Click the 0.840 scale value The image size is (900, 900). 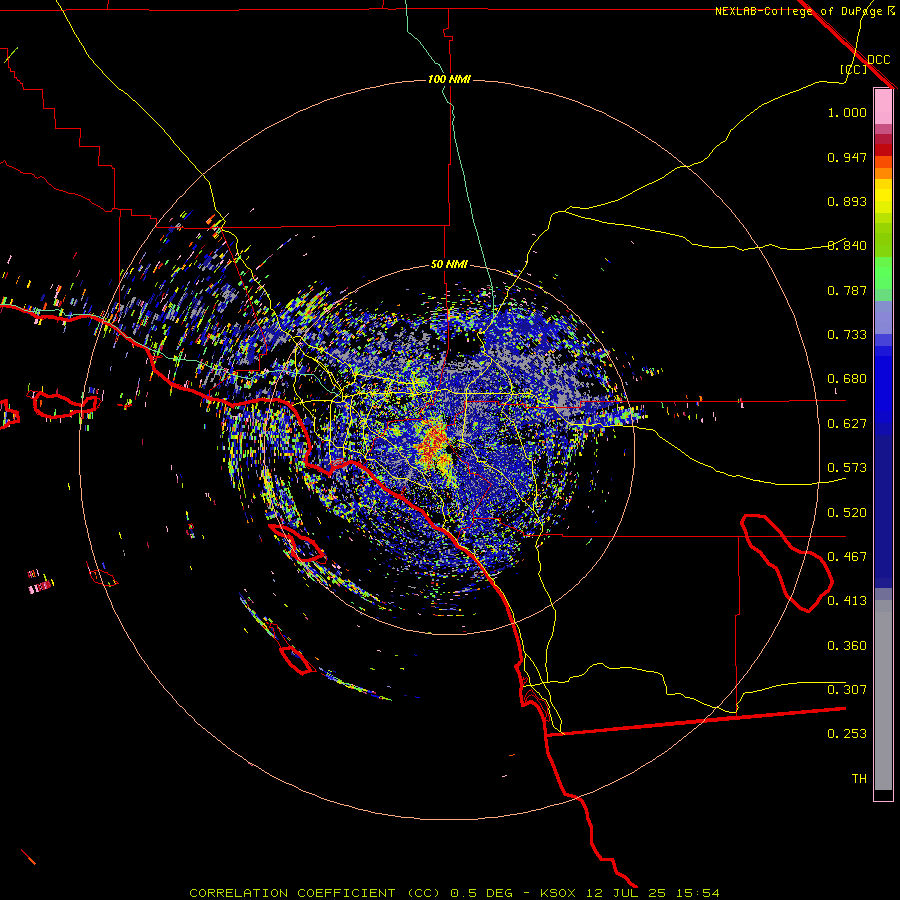click(x=847, y=246)
